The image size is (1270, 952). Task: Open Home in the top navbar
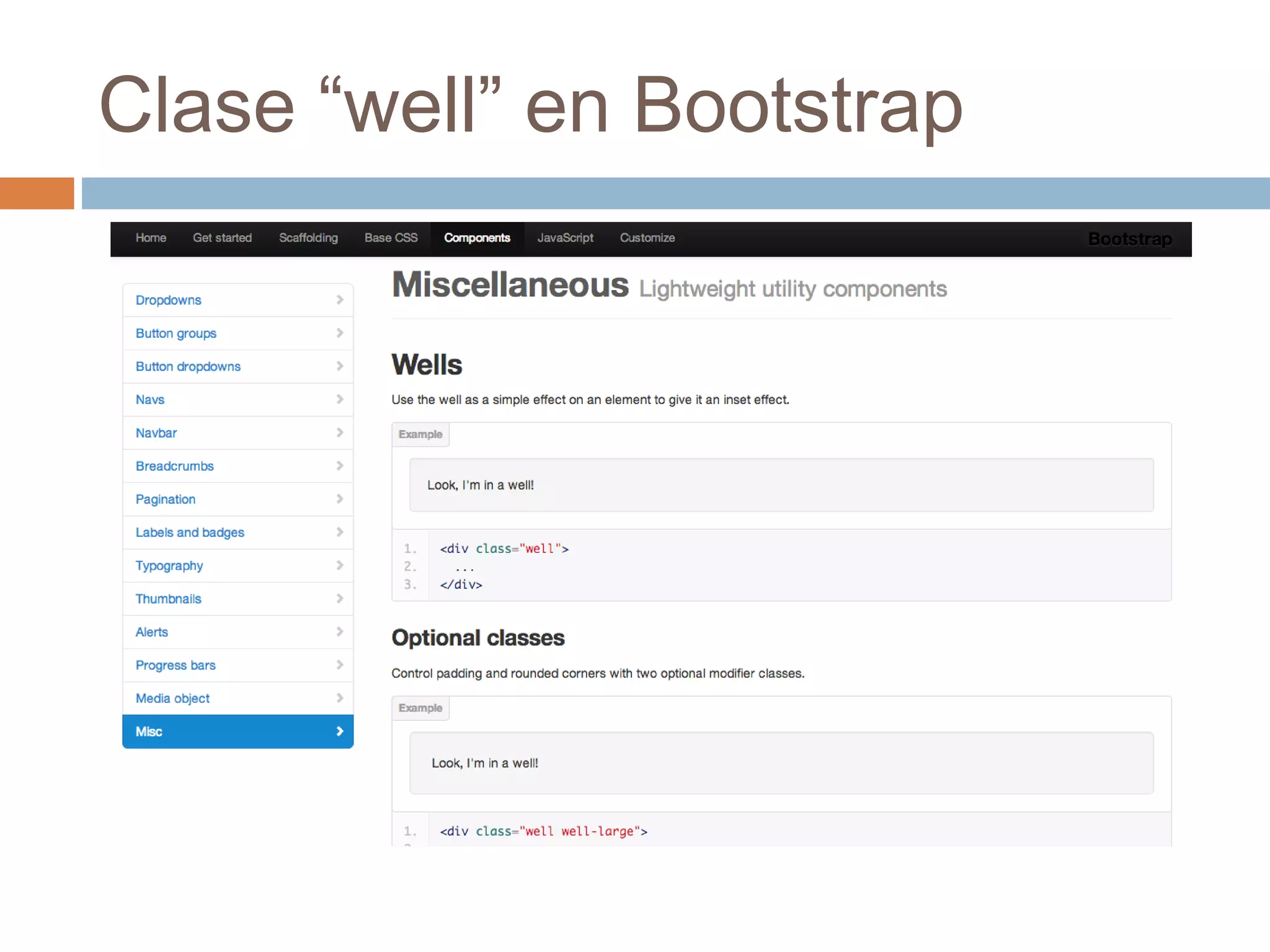click(151, 238)
